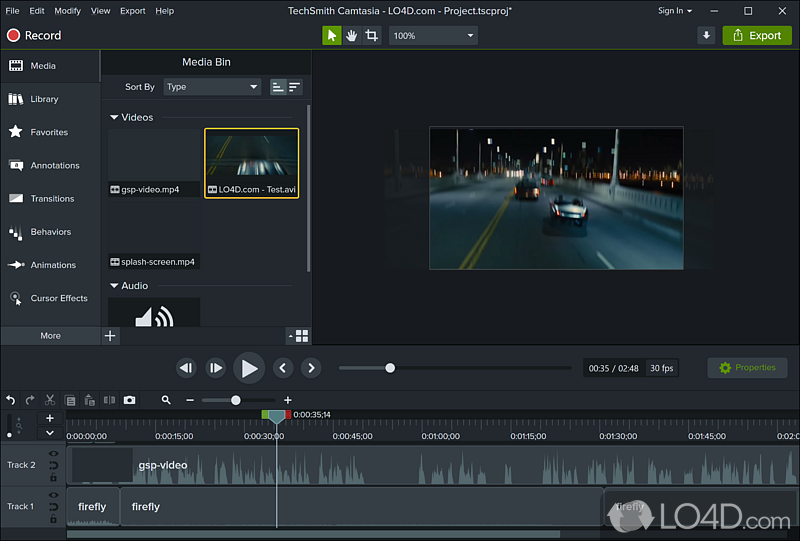The width and height of the screenshot is (800, 541).
Task: Lock Track 1 using the padlock icon
Action: tap(53, 518)
